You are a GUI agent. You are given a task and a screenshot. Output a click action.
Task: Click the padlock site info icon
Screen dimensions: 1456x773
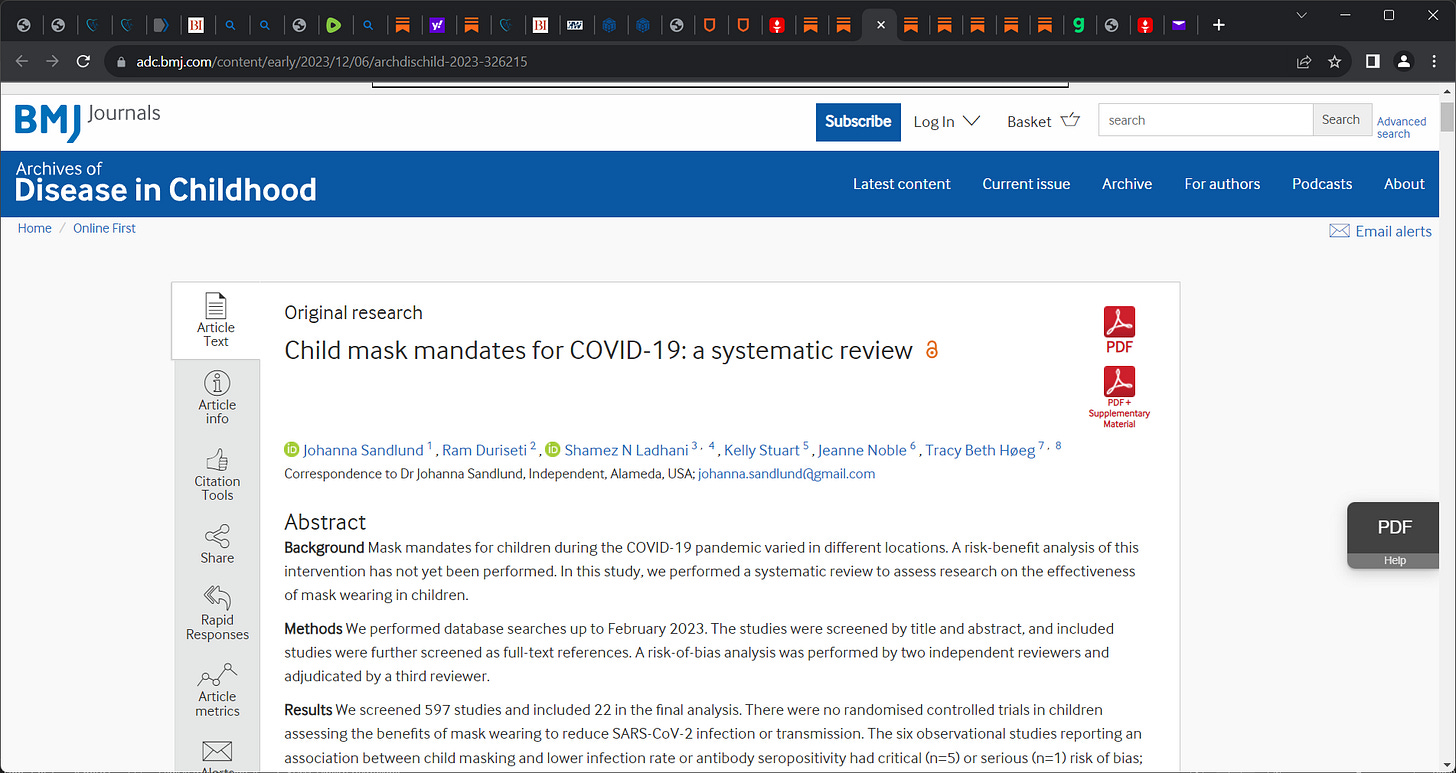[x=122, y=62]
